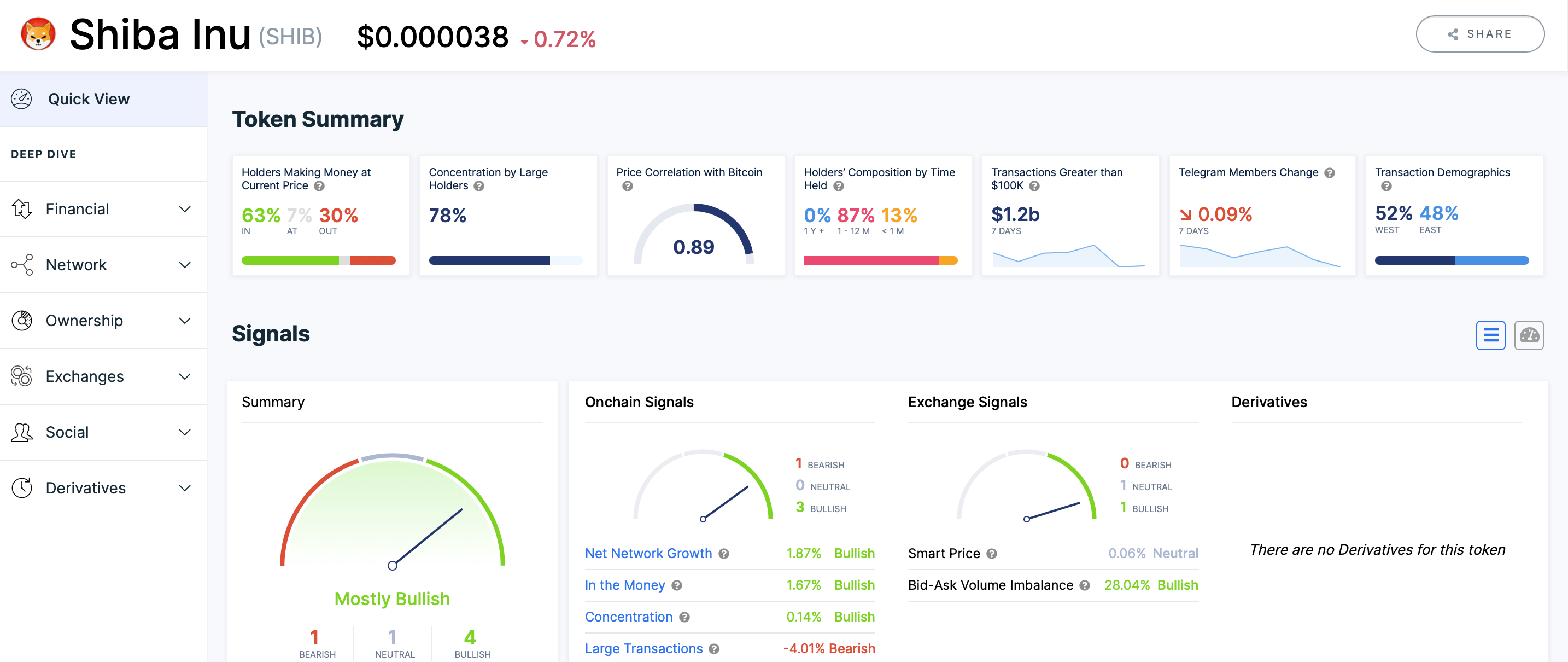The image size is (1568, 662).
Task: Open the Network menu item
Action: [x=103, y=265]
